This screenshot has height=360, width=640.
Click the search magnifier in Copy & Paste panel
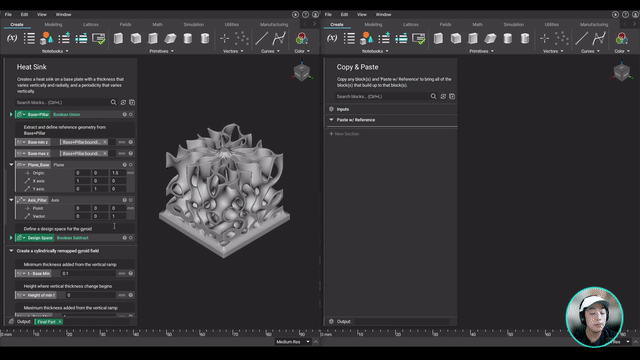pos(433,96)
